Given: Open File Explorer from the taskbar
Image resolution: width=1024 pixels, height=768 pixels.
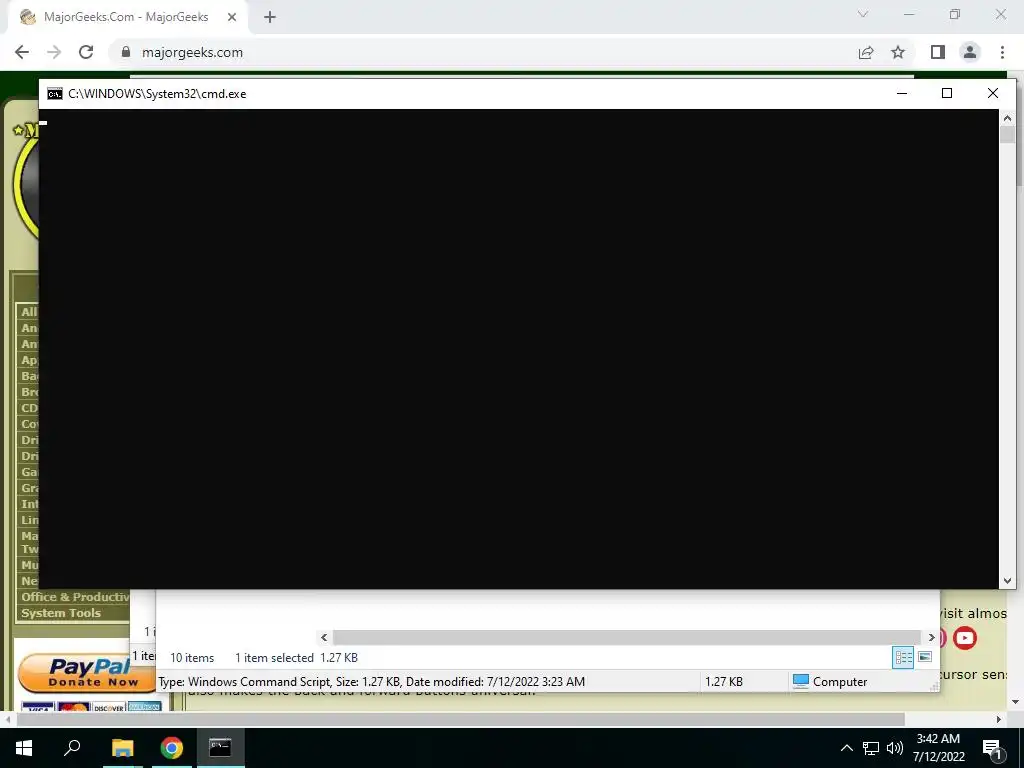Looking at the screenshot, I should [122, 748].
